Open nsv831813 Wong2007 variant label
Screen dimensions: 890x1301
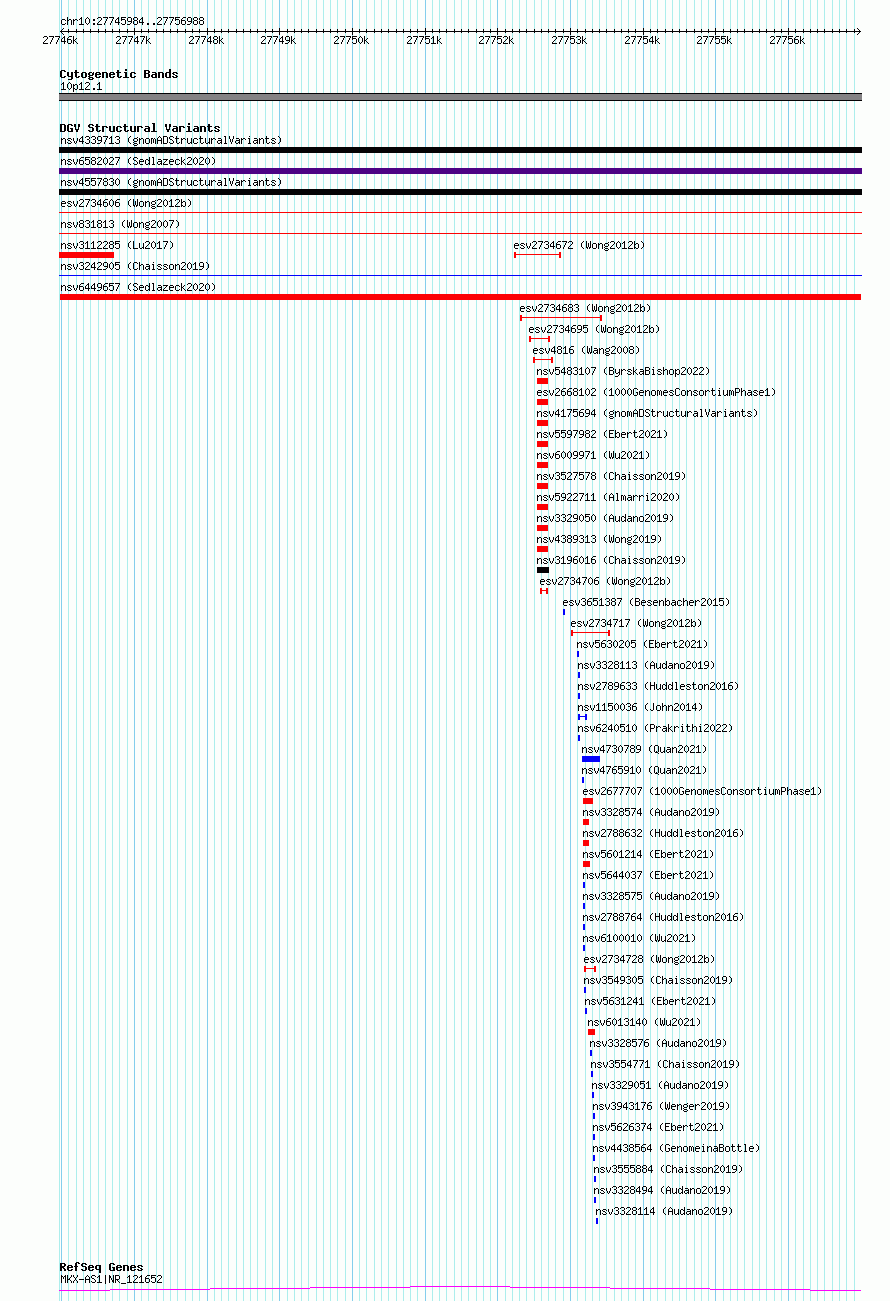coord(120,224)
